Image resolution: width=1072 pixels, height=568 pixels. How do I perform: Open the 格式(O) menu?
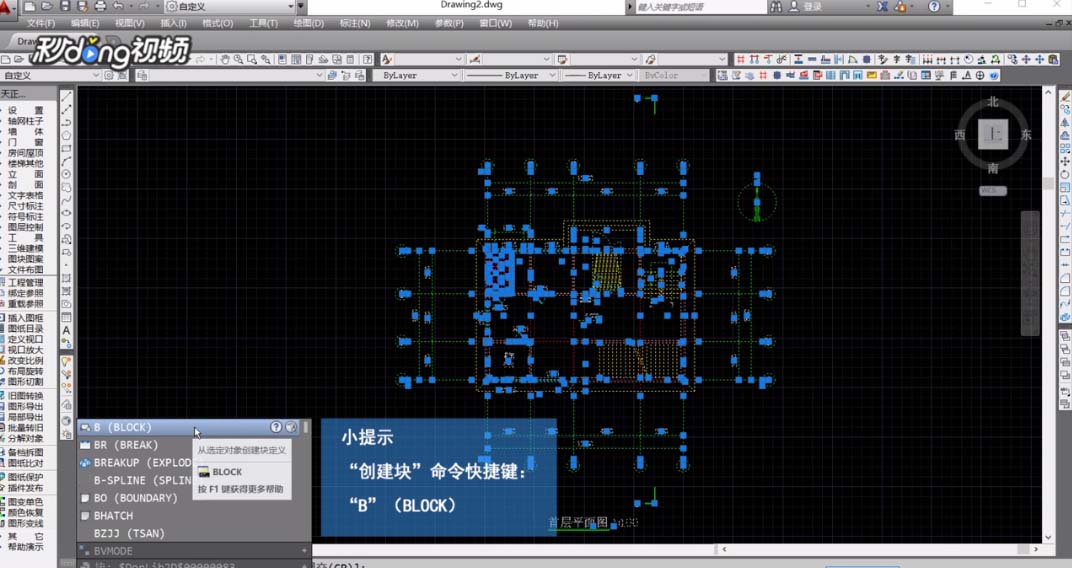(217, 23)
